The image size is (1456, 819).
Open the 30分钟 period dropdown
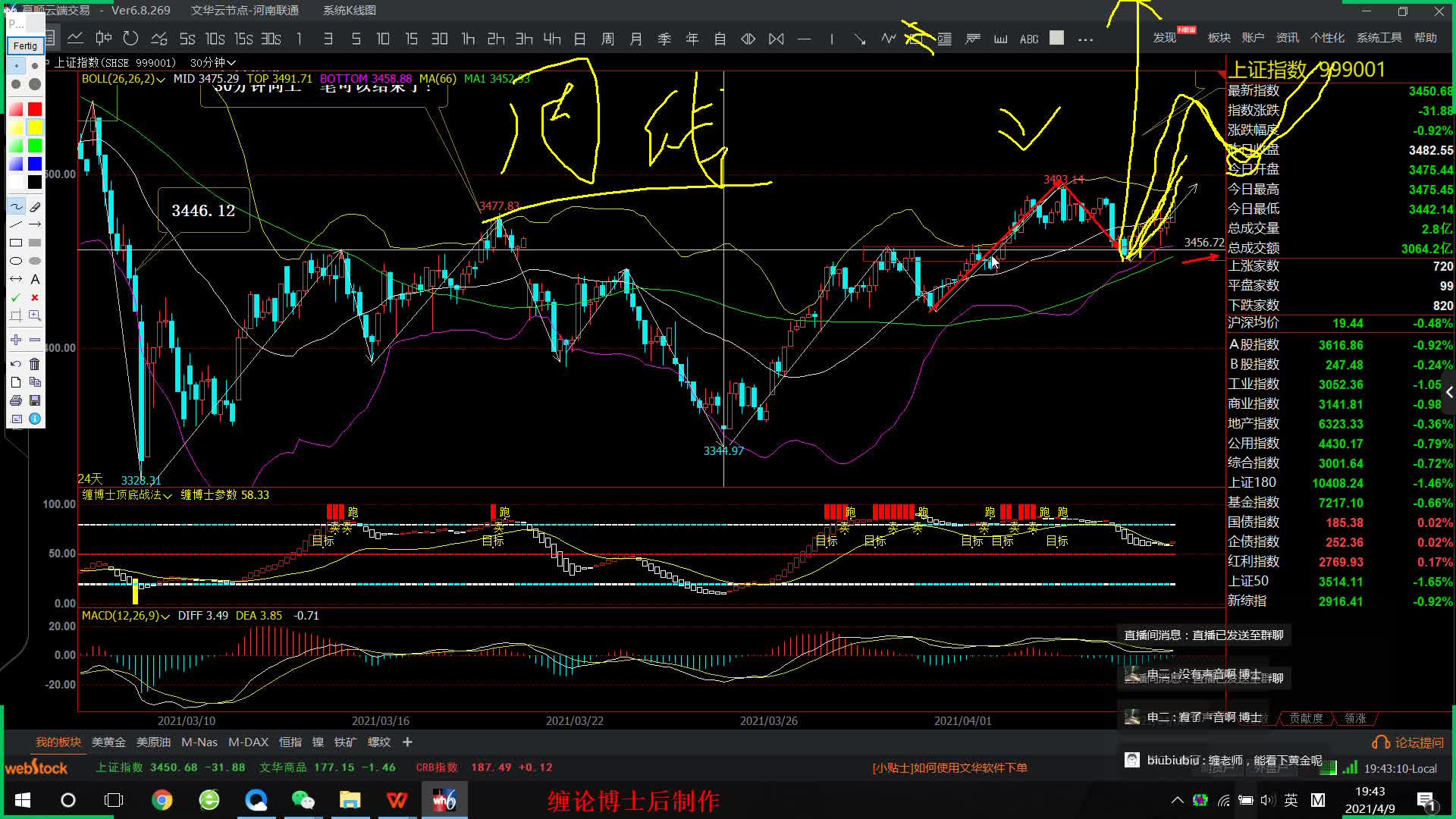pyautogui.click(x=212, y=62)
